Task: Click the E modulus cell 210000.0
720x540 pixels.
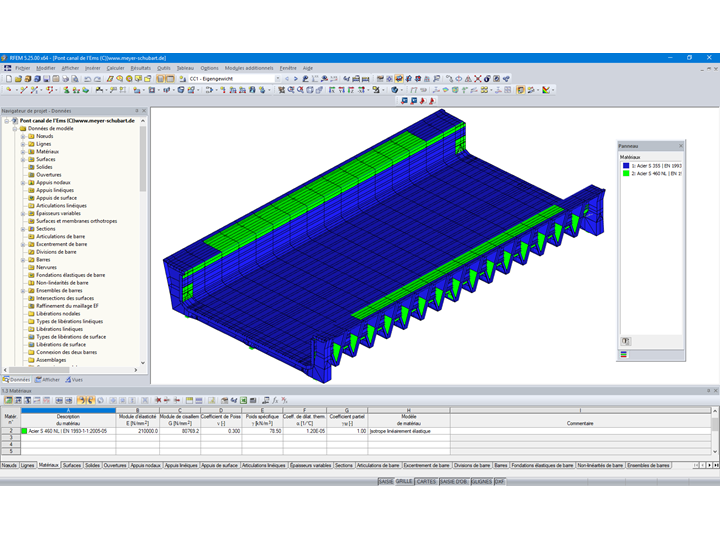Action: [138, 431]
